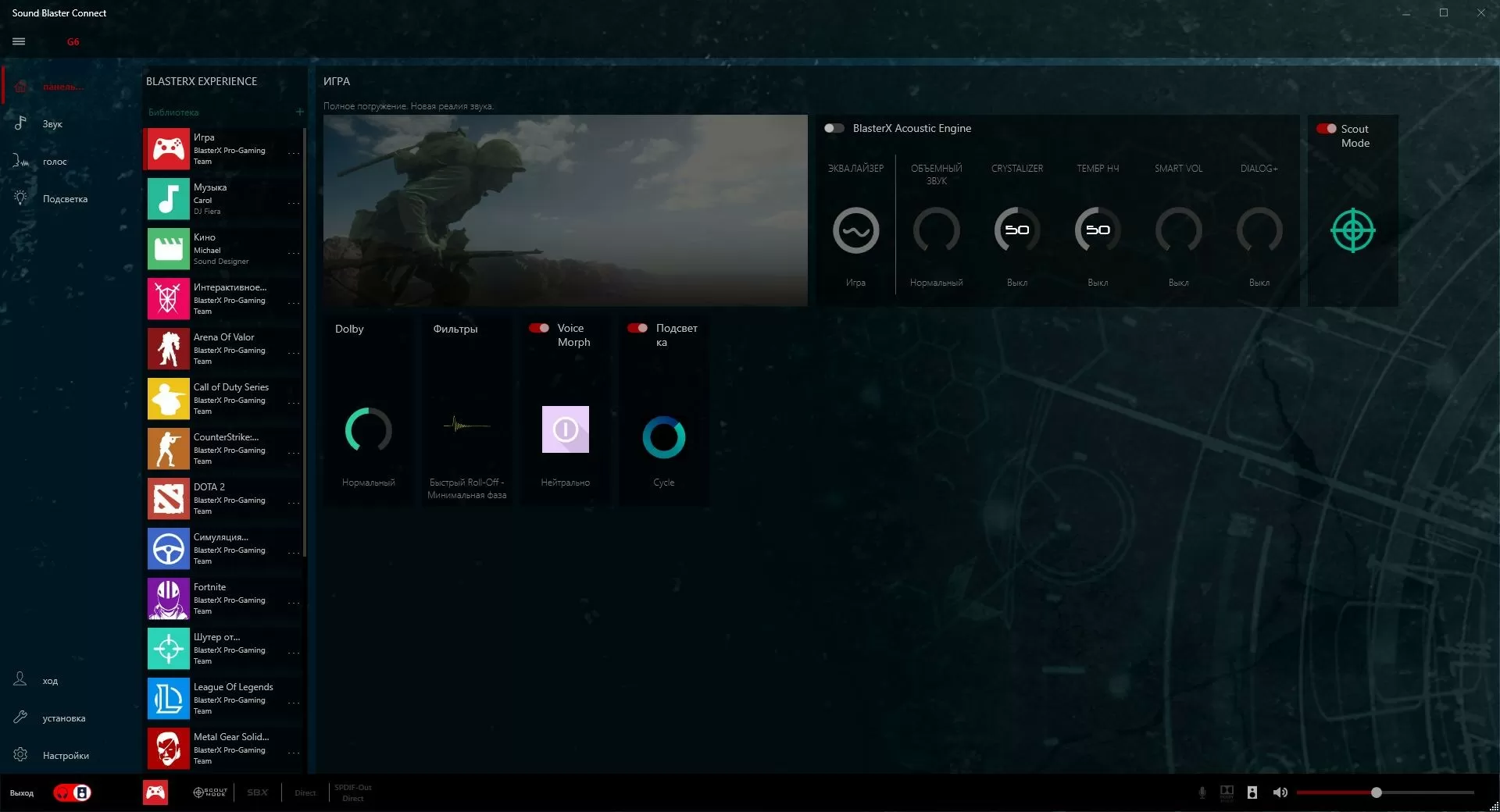The height and width of the screenshot is (812, 1500).
Task: Click SBX indicator in bottom bar
Action: click(x=257, y=792)
